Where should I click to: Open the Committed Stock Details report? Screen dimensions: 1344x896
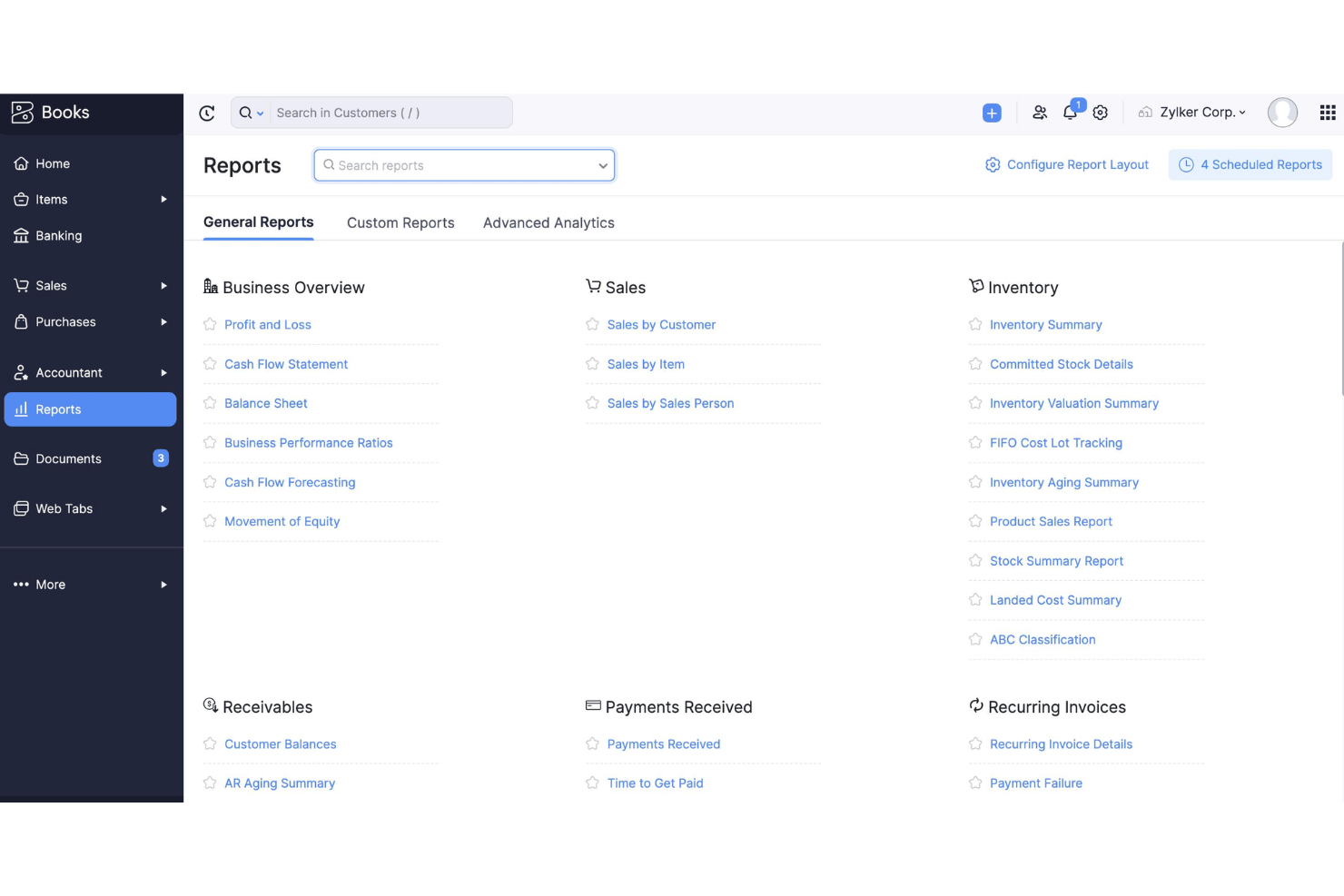tap(1062, 364)
